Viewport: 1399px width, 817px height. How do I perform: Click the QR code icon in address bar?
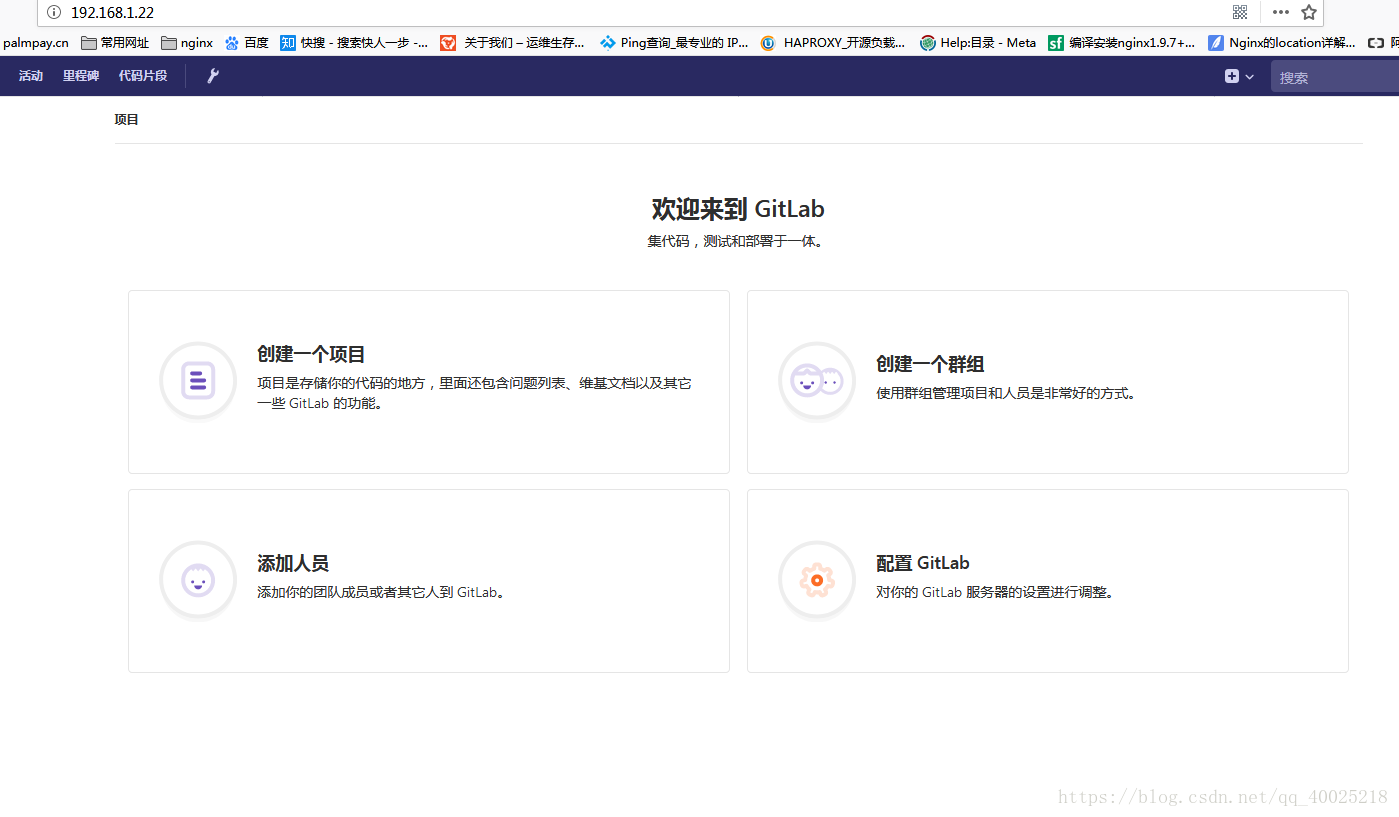(x=1240, y=12)
